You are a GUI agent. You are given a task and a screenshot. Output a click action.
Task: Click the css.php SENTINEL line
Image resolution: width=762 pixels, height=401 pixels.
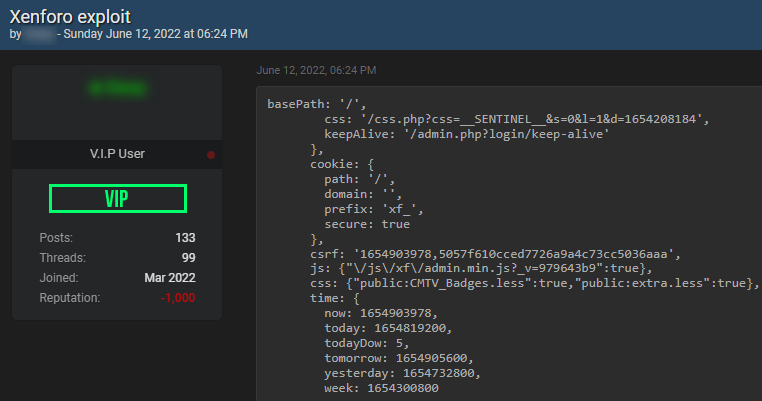[x=517, y=119]
